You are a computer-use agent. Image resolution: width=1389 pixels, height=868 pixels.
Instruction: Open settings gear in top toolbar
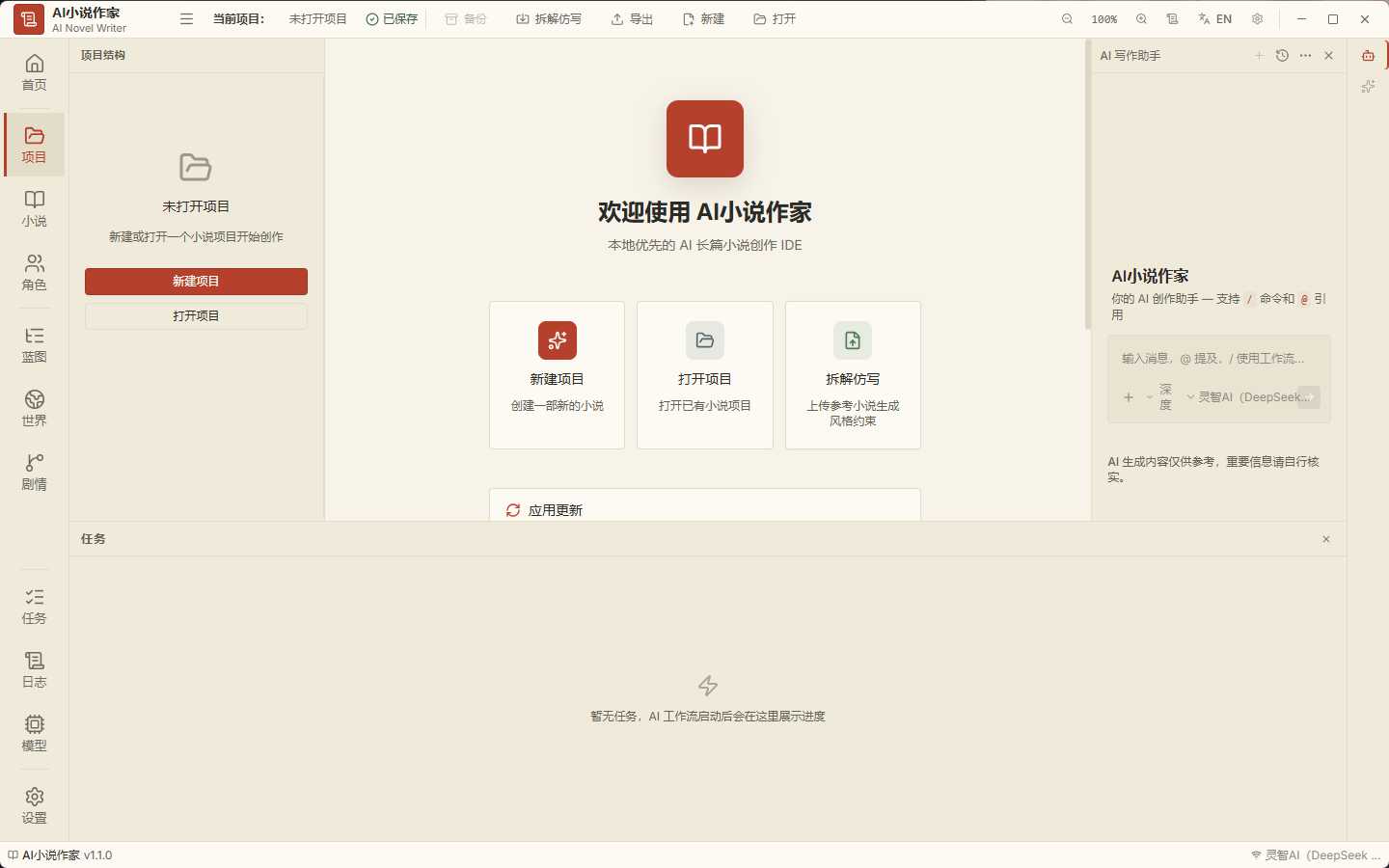point(1257,19)
